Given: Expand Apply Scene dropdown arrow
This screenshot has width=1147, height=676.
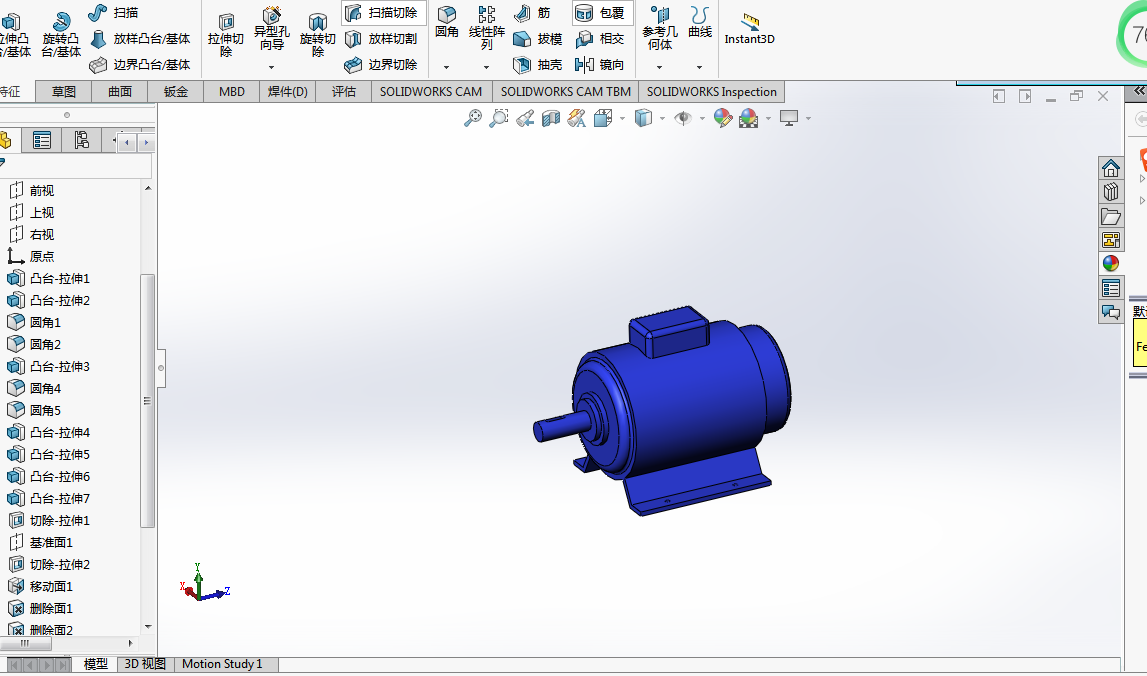Looking at the screenshot, I should pos(768,119).
